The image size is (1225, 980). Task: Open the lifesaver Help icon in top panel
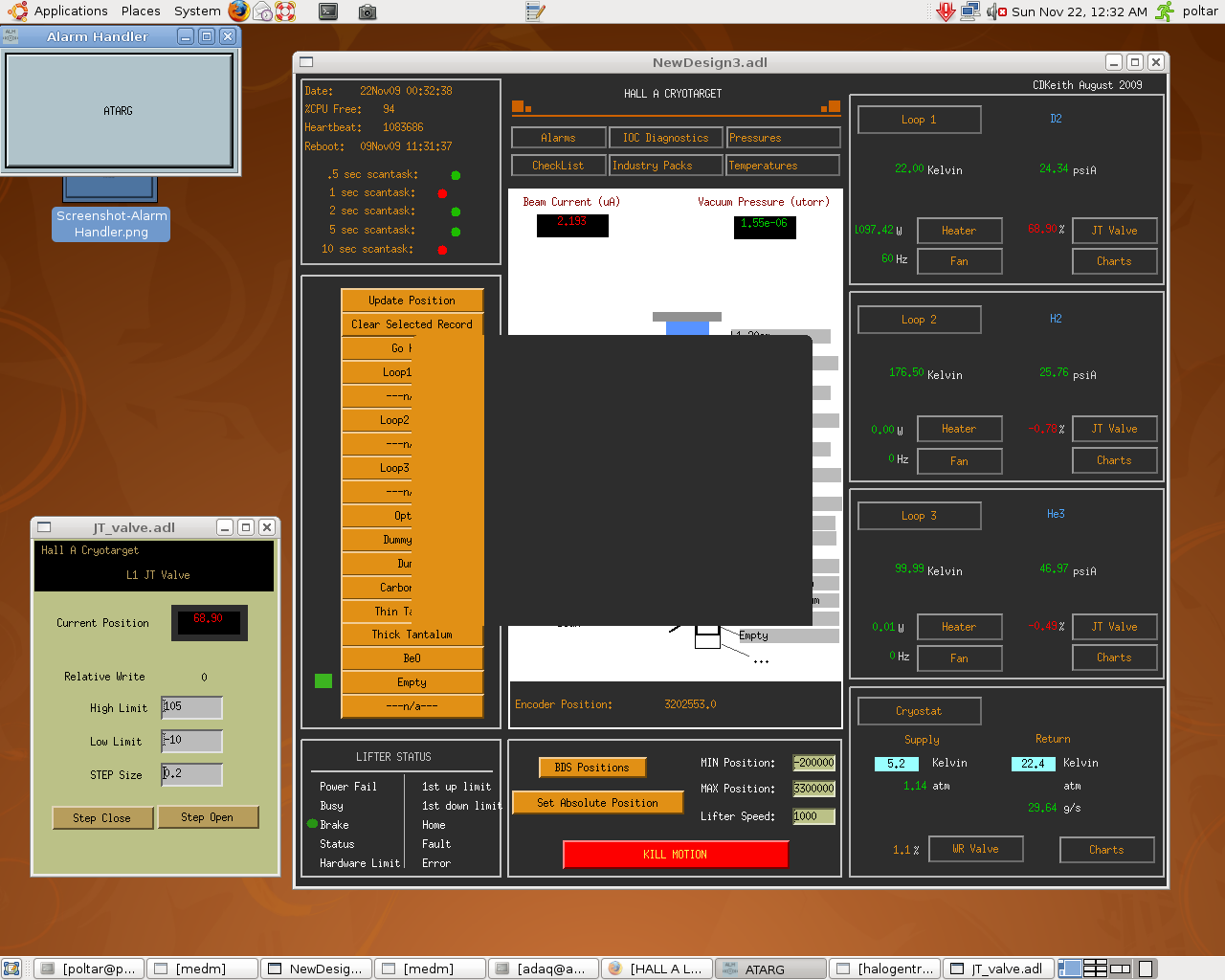(x=285, y=11)
